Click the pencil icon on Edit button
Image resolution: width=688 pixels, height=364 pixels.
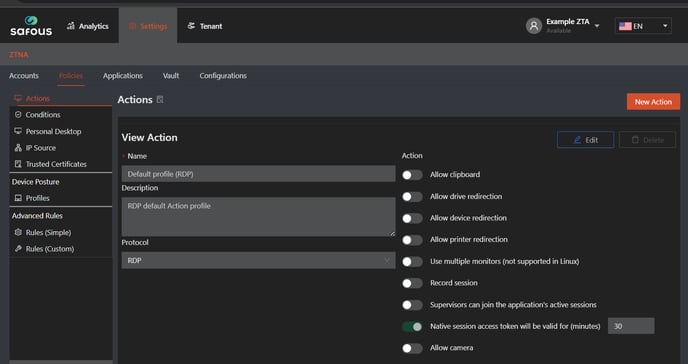pyautogui.click(x=577, y=140)
